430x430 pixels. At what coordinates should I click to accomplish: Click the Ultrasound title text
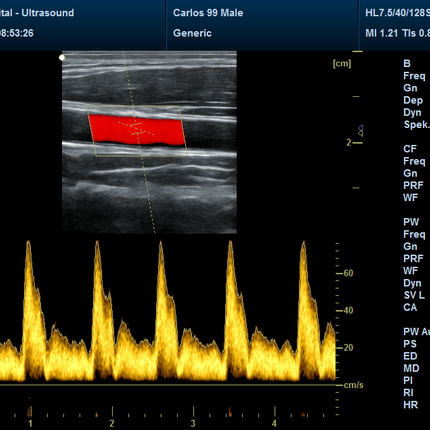point(48,13)
